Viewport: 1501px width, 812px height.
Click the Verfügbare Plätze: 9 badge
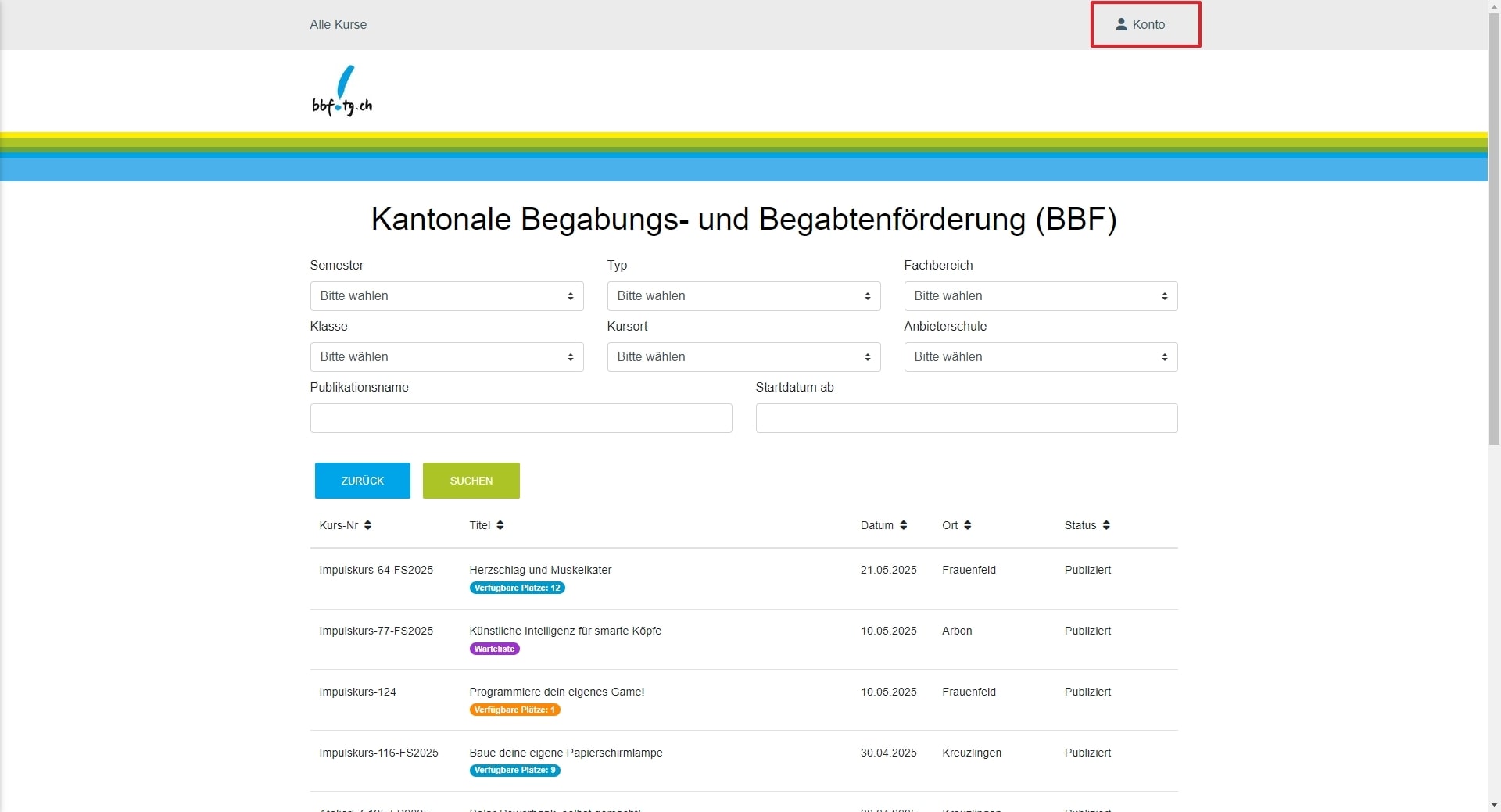coord(514,770)
